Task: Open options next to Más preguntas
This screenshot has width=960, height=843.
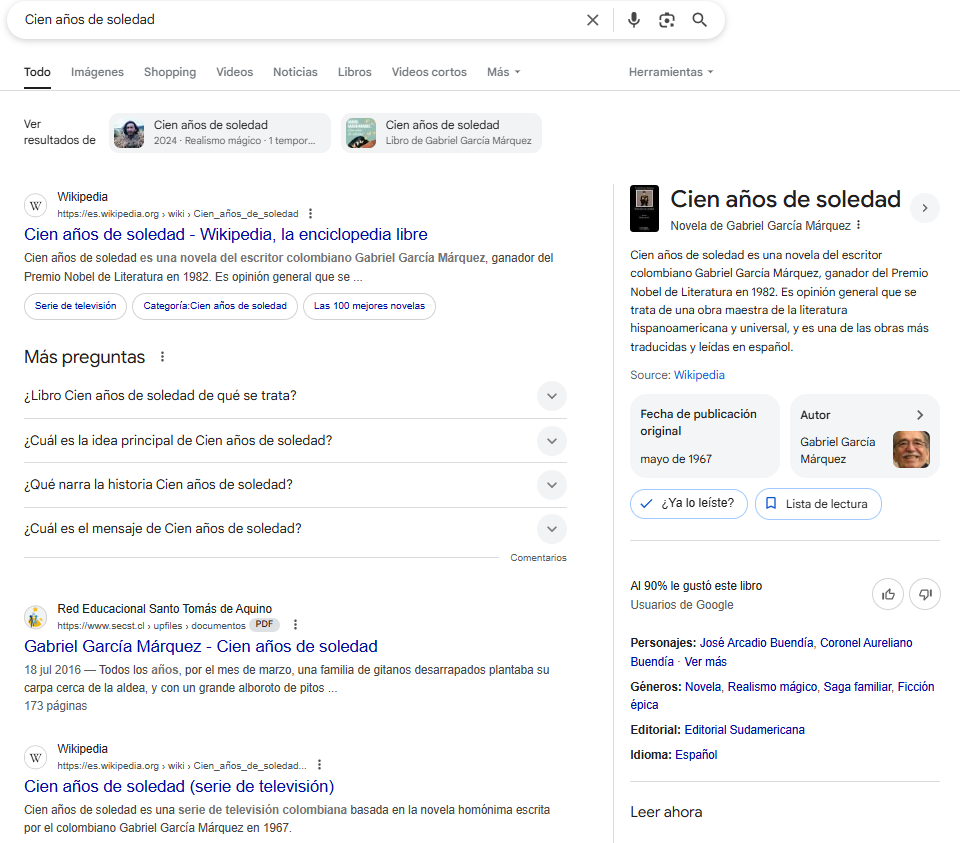Action: click(x=163, y=357)
